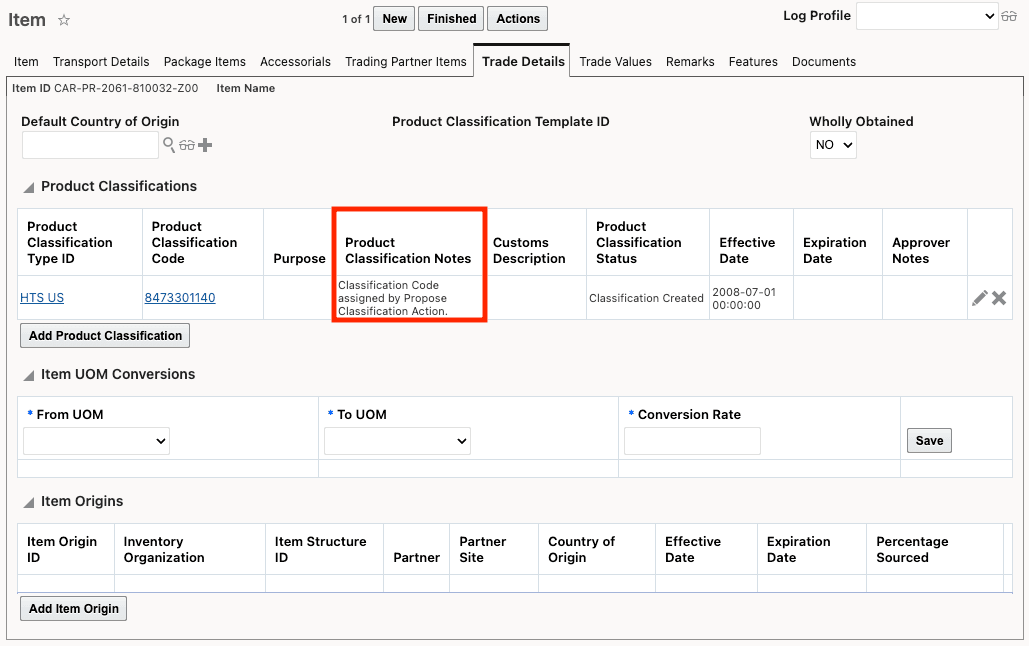
Task: Click the favorite star beside the Item title
Action: (x=62, y=18)
